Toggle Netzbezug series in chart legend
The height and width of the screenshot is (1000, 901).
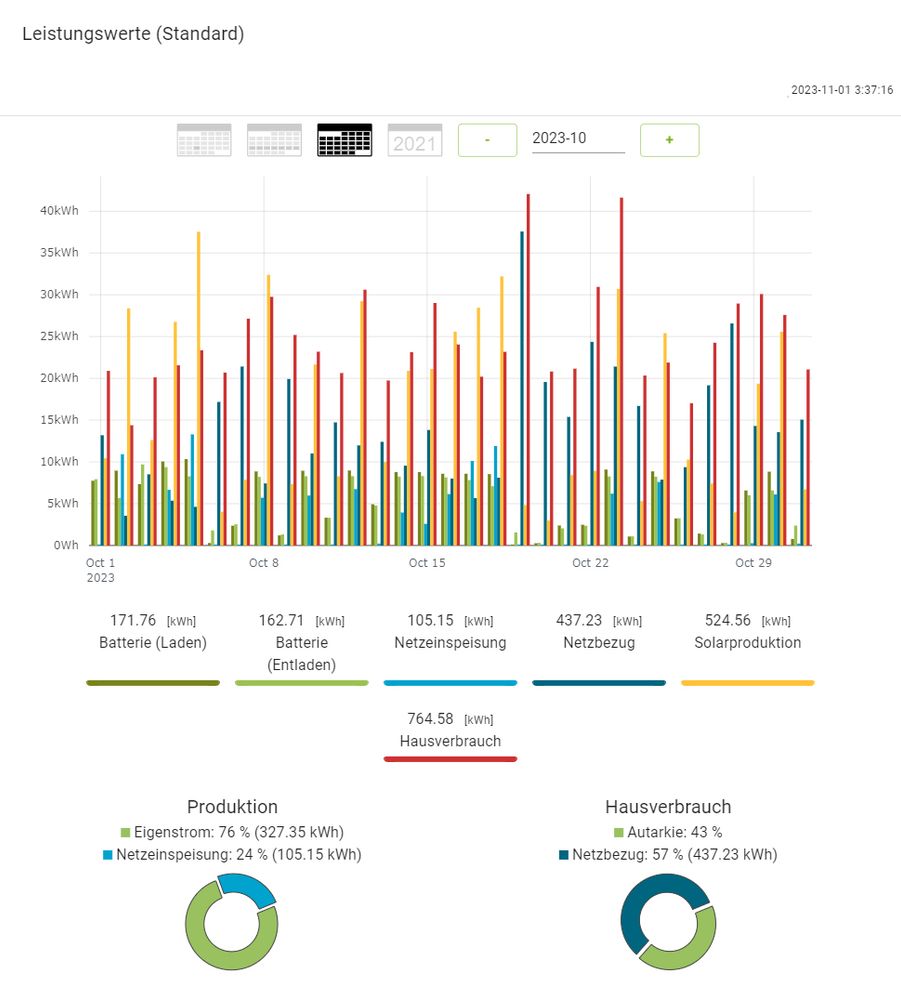599,642
